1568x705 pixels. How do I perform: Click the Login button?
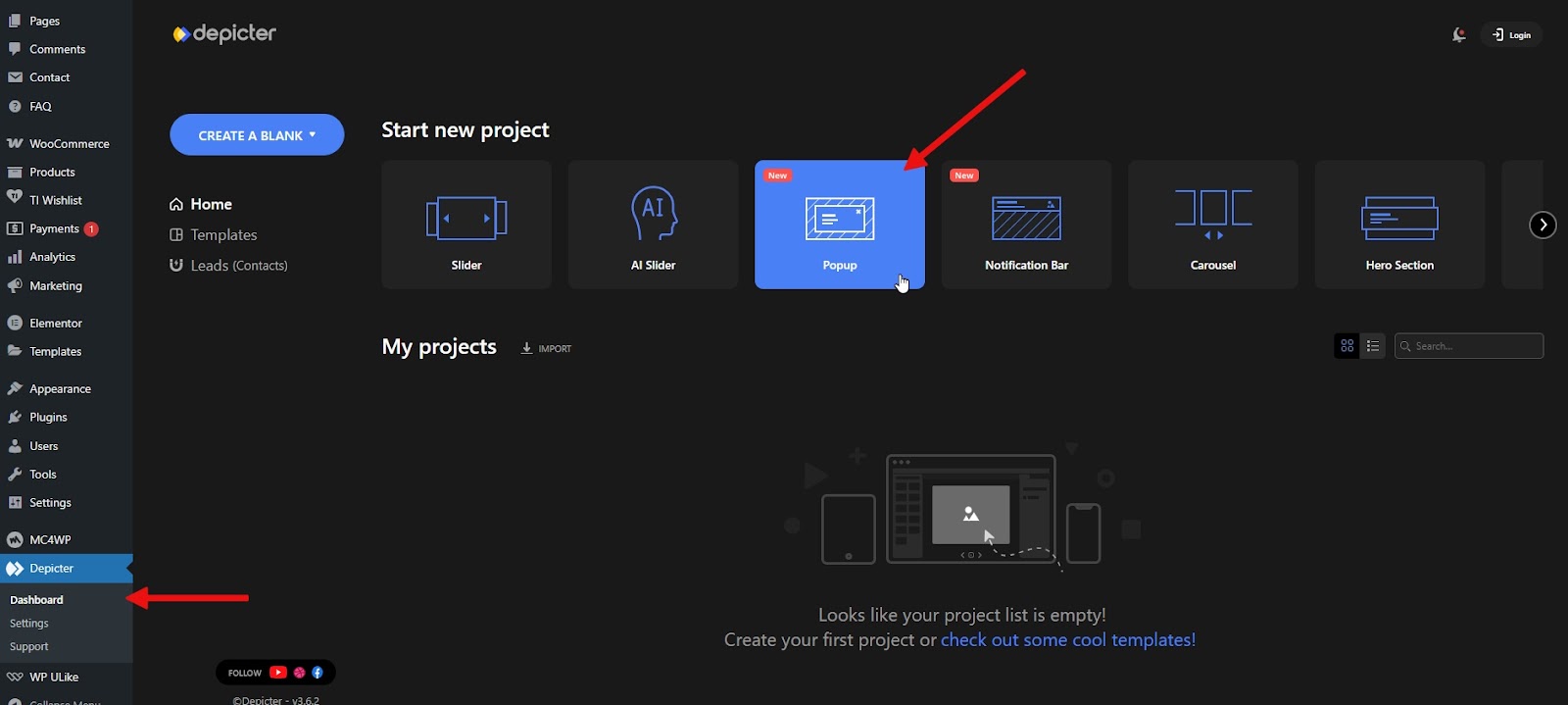[x=1511, y=35]
